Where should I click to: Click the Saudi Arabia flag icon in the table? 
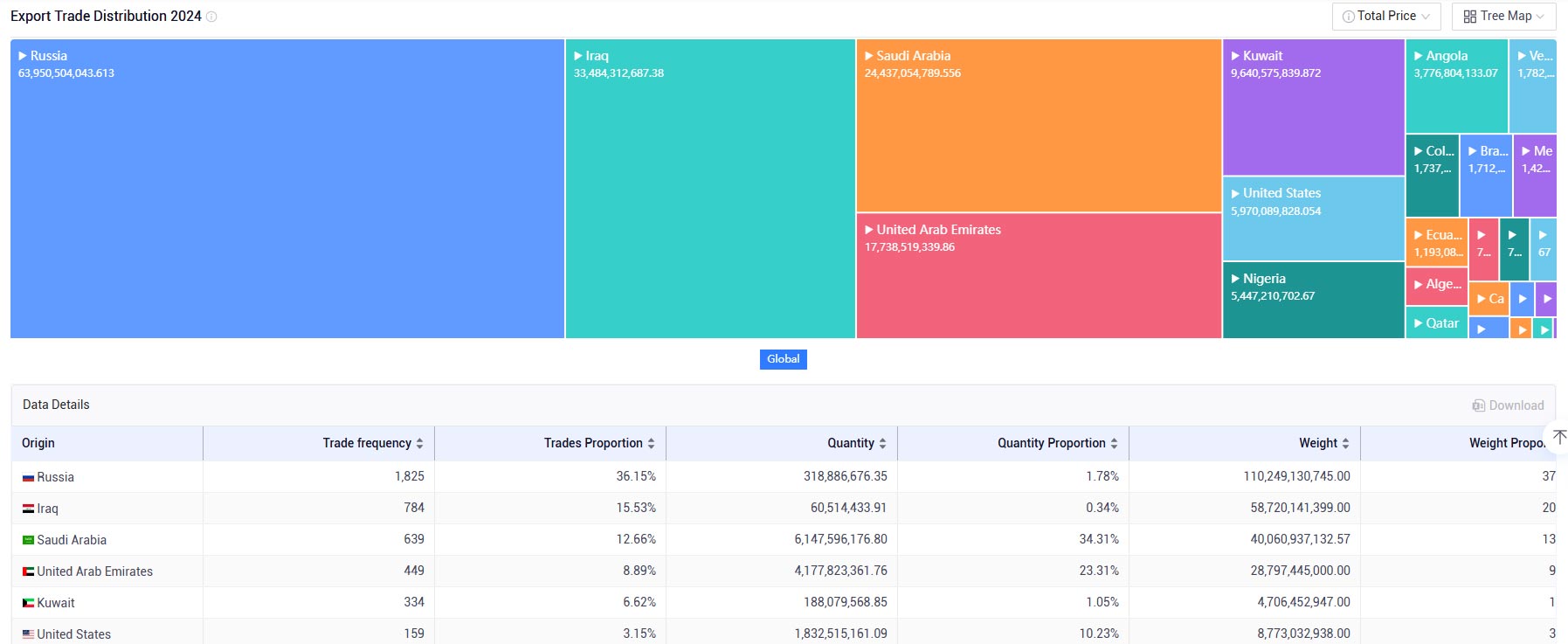[x=28, y=540]
